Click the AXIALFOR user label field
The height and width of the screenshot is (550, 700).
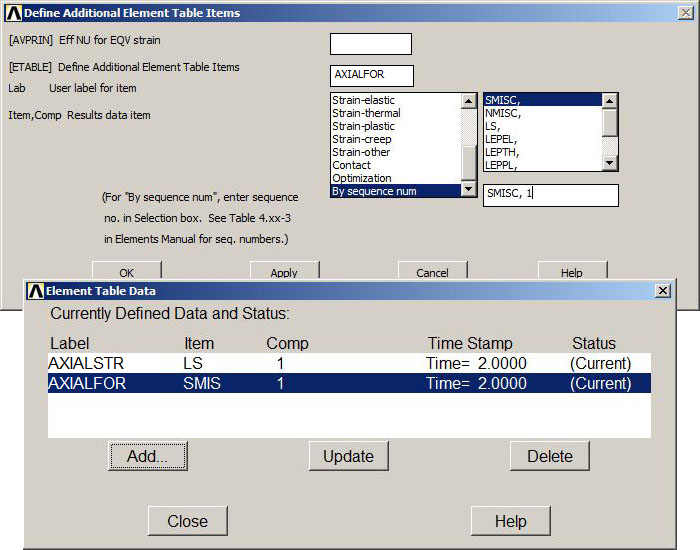coord(371,75)
